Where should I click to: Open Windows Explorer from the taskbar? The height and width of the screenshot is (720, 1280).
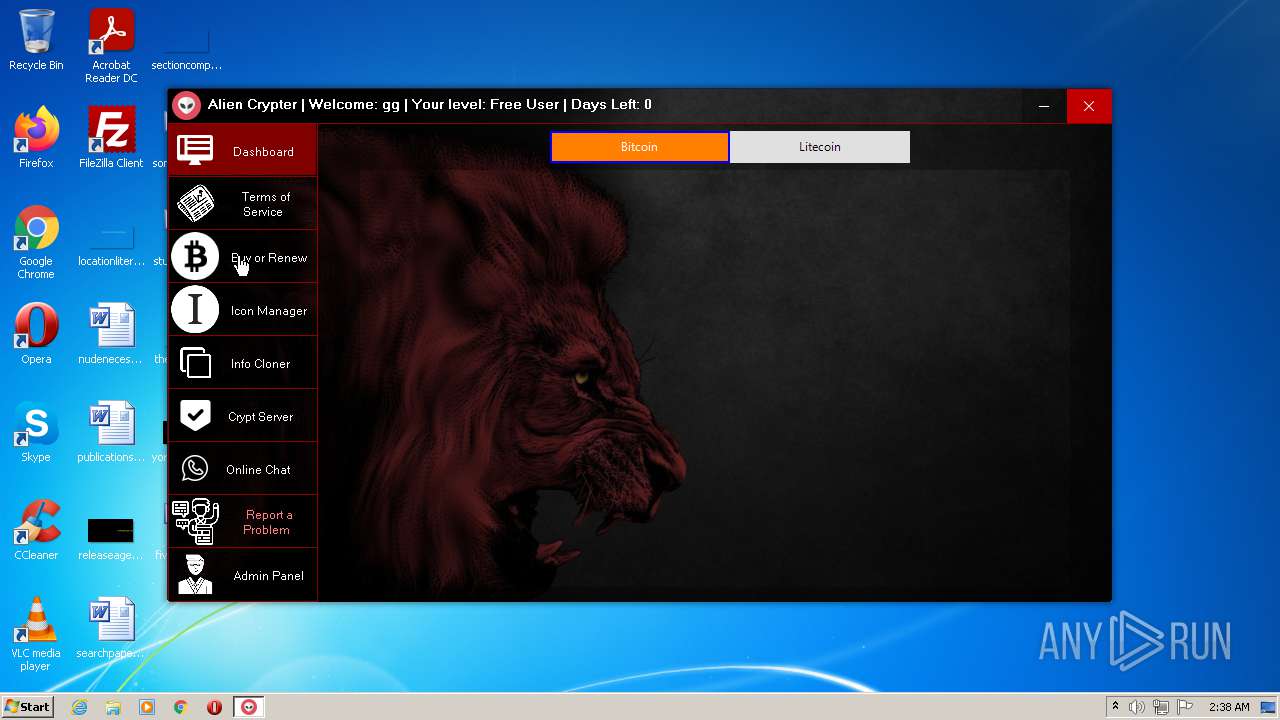pyautogui.click(x=113, y=707)
